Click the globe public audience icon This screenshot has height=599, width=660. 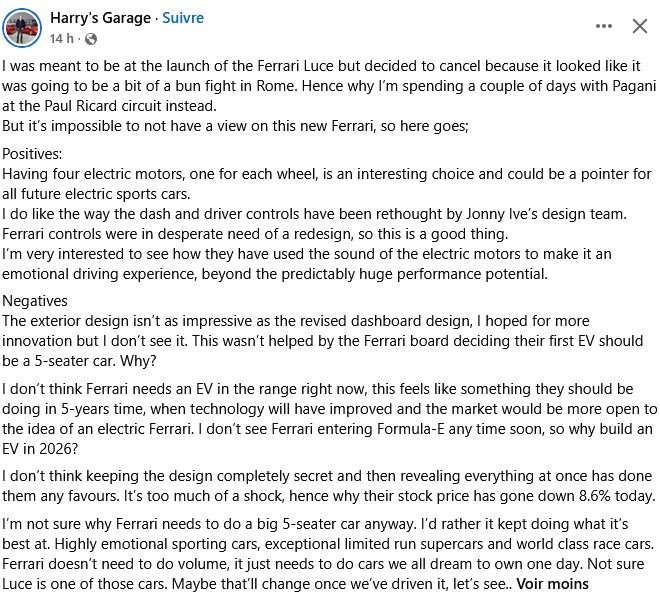pos(91,39)
